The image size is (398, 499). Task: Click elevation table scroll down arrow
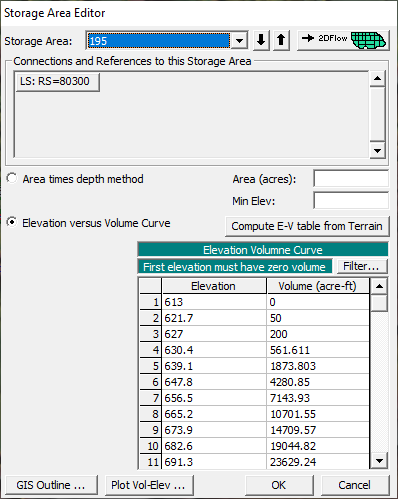click(x=379, y=461)
